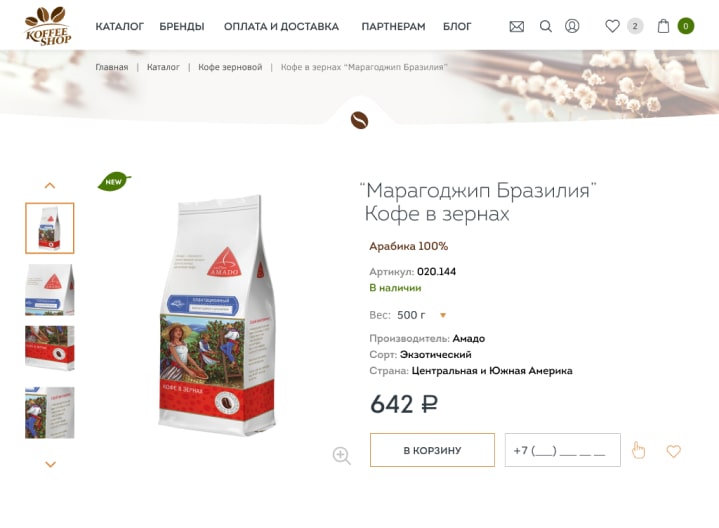Open the favorites heart icon in header
719x528 pixels.
coord(612,26)
